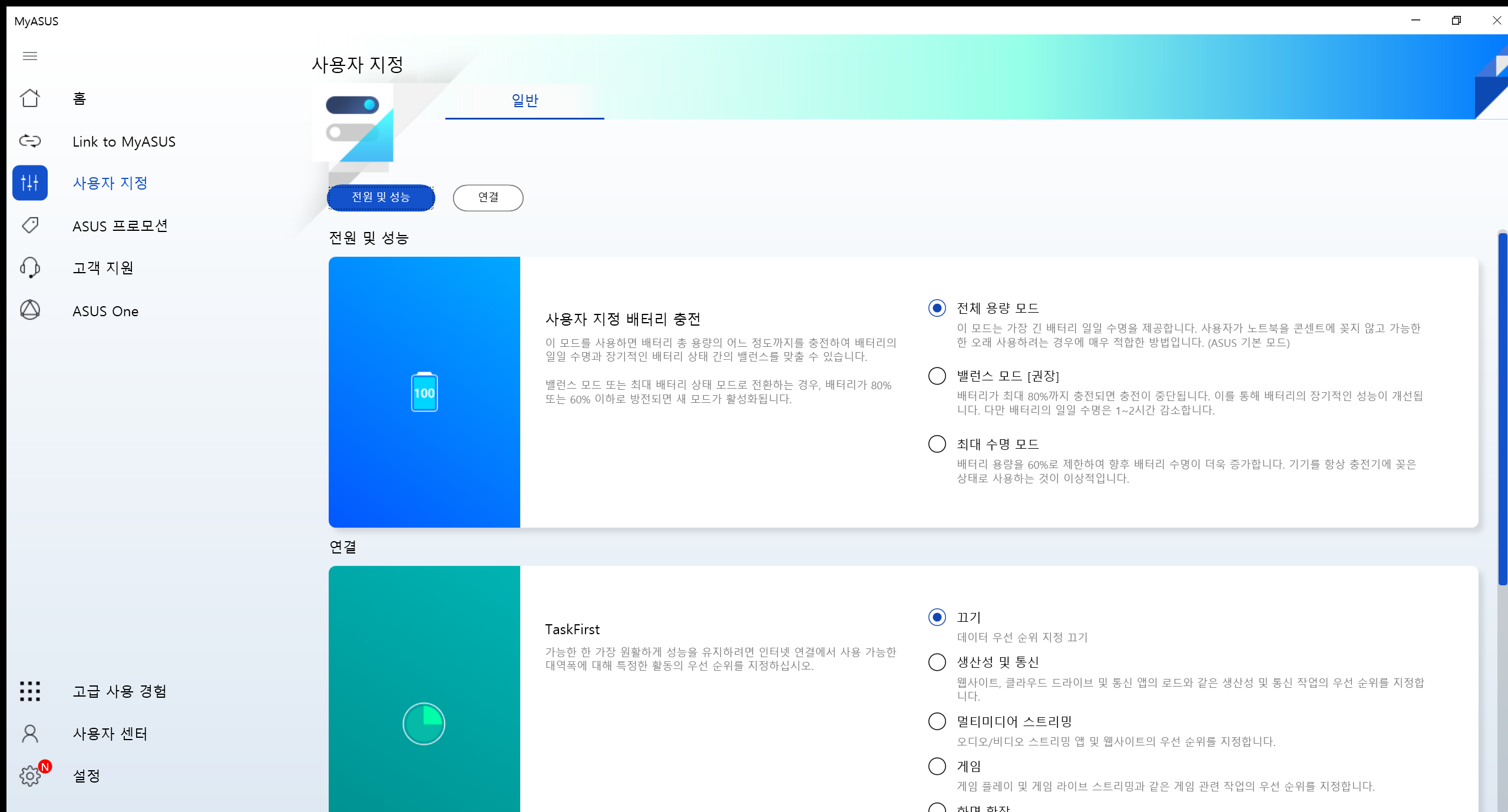Click the vertical scrollbar thumb
Viewport: 1508px width, 812px height.
[x=1502, y=409]
